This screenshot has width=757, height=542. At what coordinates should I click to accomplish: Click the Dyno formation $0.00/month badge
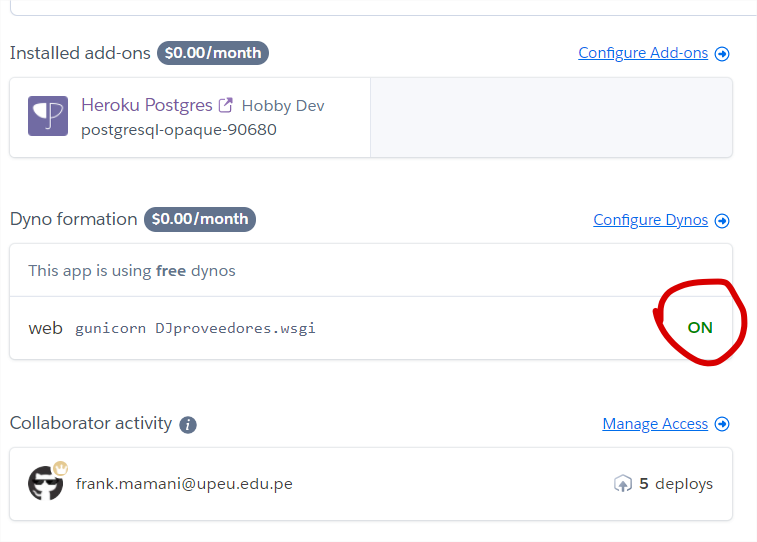[x=200, y=219]
